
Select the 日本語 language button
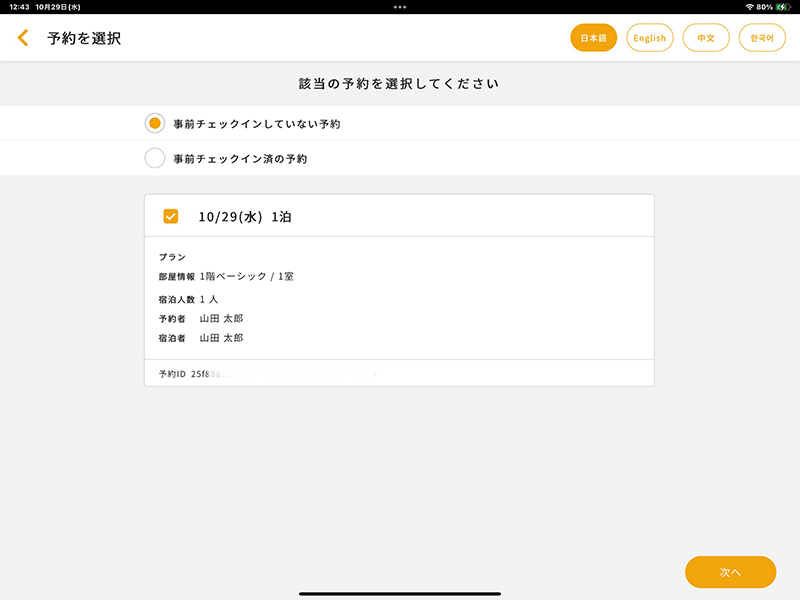click(593, 37)
